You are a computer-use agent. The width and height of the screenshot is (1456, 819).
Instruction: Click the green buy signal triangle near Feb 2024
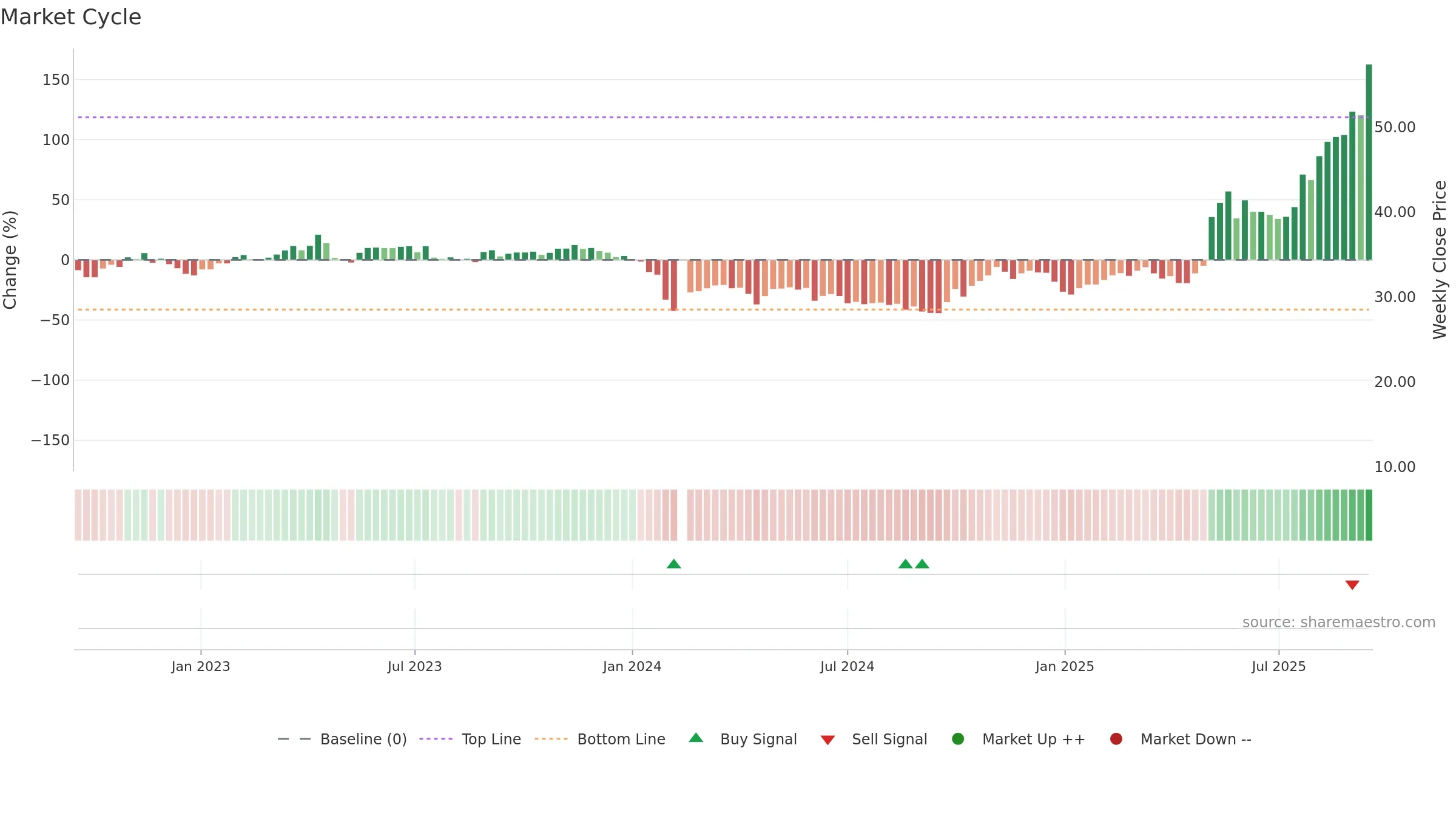673,564
